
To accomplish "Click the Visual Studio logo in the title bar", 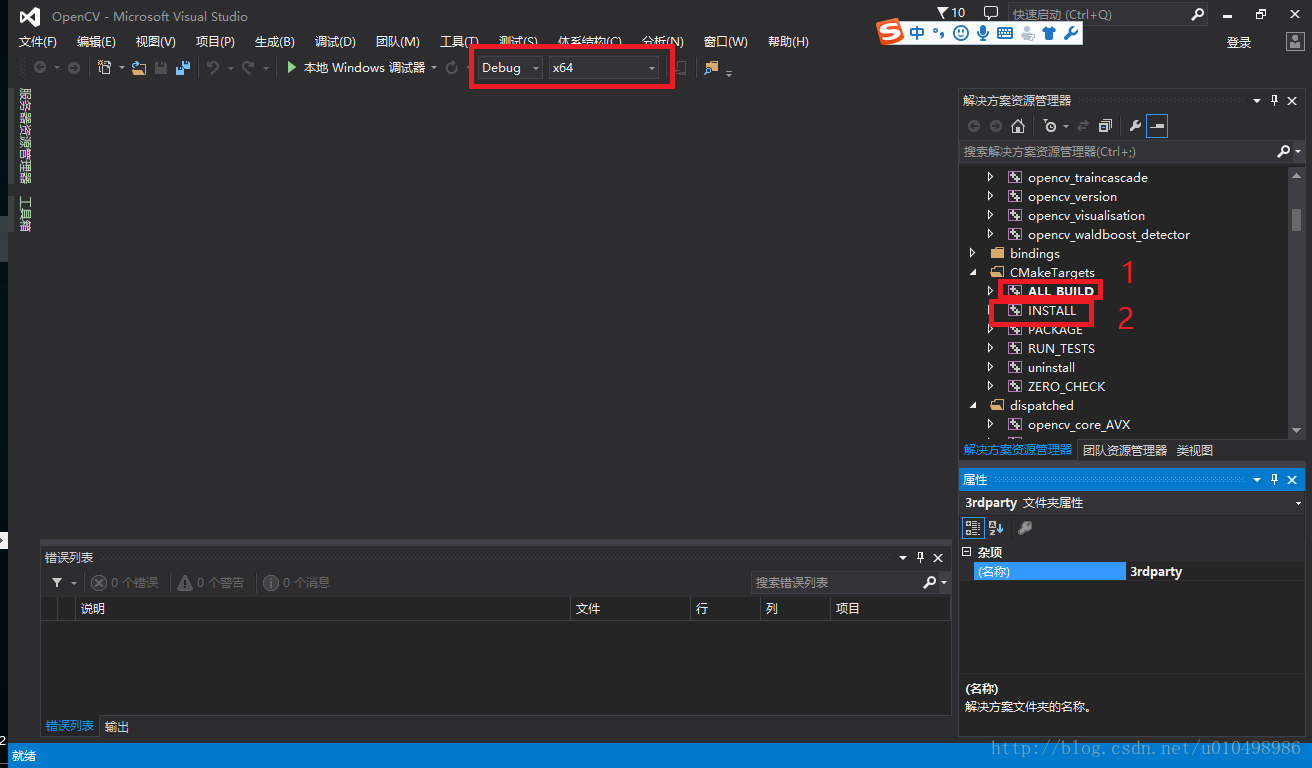I will tap(30, 16).
